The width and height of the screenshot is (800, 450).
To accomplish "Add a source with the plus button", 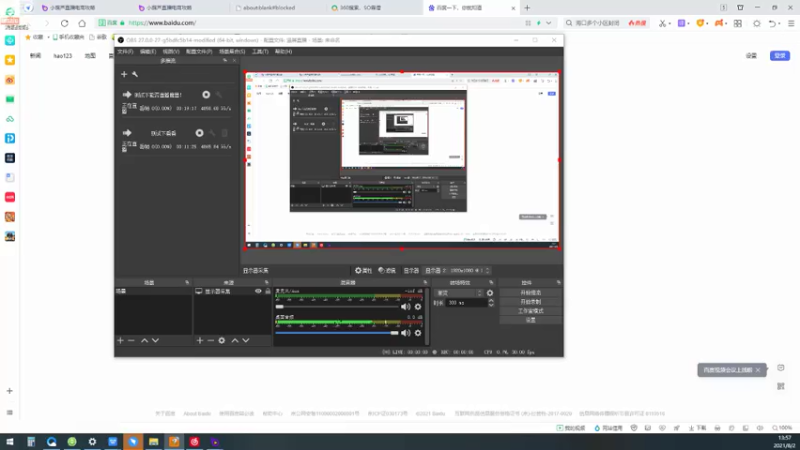I will (x=199, y=340).
